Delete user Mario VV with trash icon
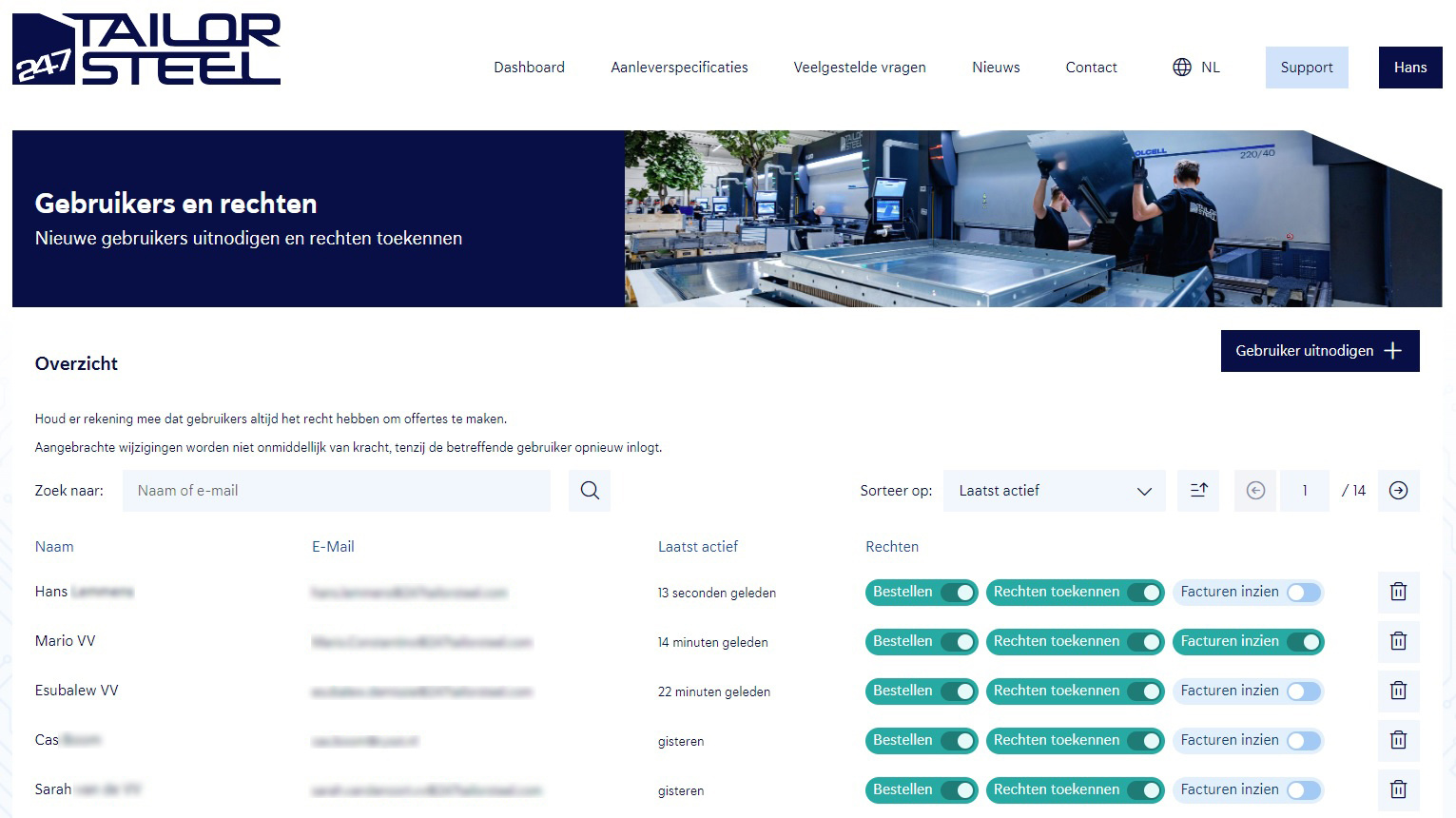 click(x=1398, y=641)
